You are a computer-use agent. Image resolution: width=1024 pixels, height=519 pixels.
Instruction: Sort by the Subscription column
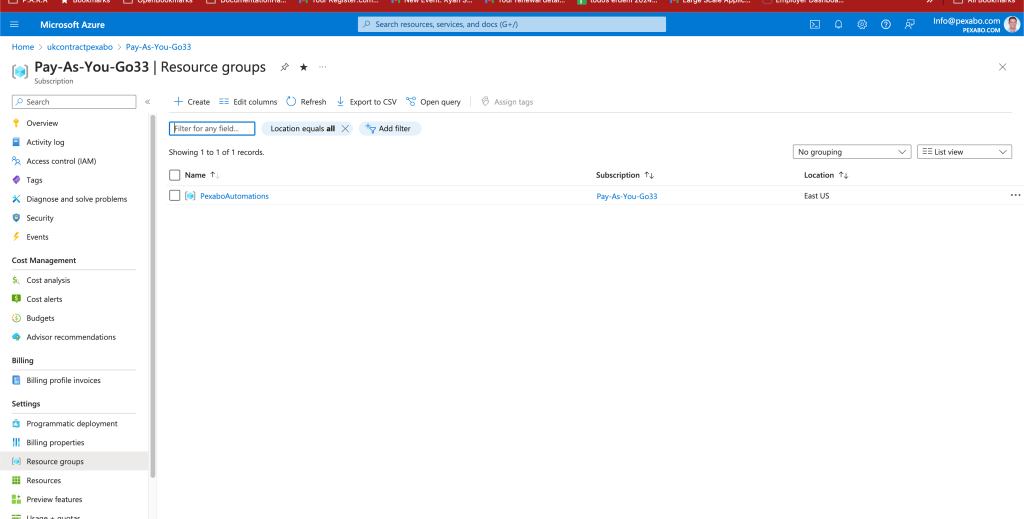coord(625,175)
